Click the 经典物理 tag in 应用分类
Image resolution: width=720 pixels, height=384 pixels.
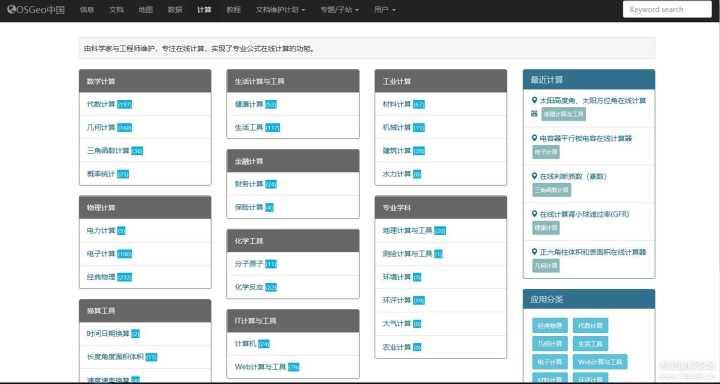[x=550, y=325]
